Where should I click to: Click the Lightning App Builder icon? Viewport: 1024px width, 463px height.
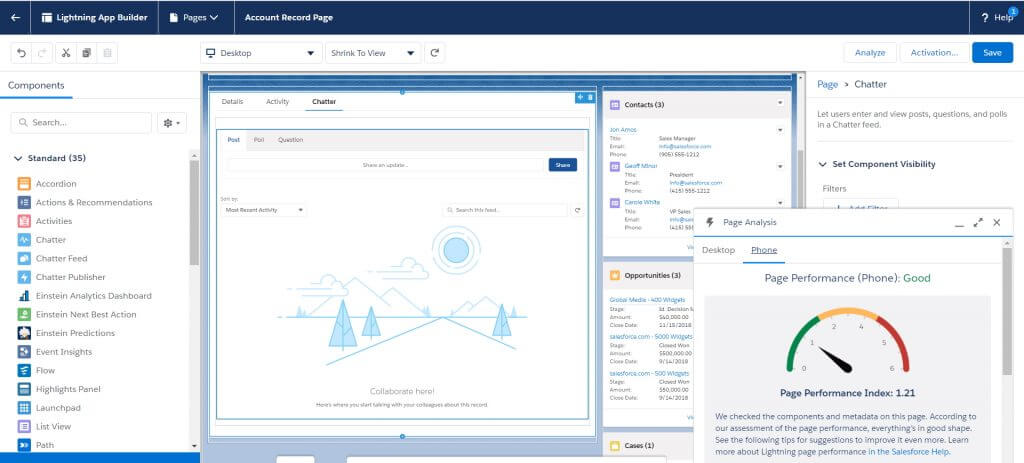click(x=47, y=18)
